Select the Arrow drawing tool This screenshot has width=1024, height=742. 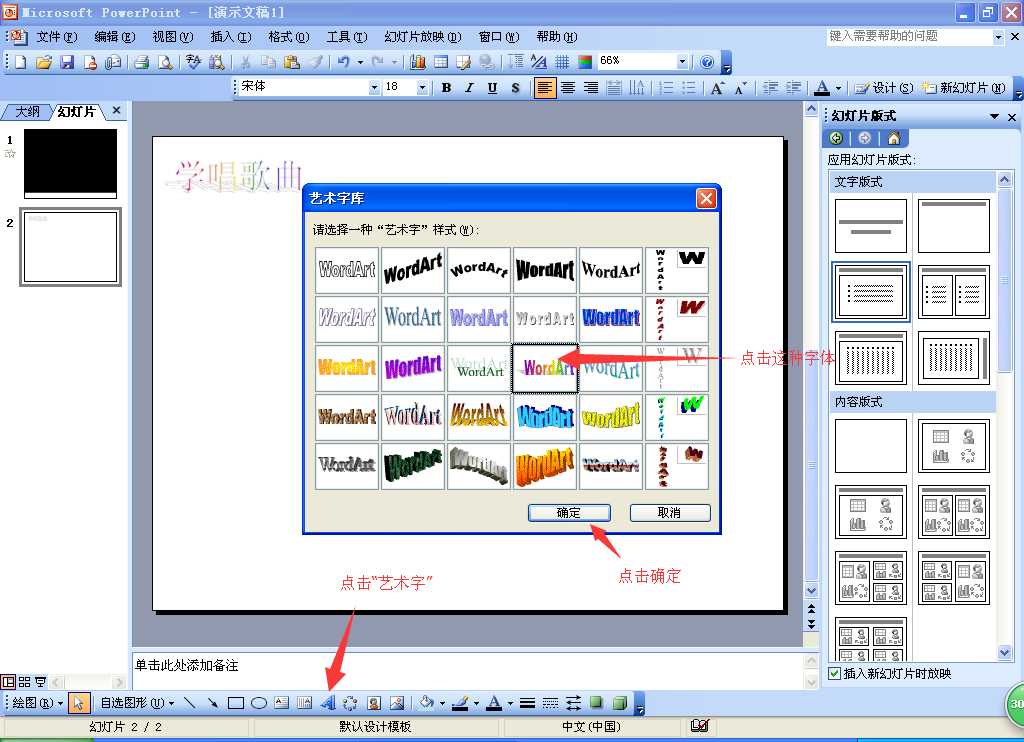point(213,703)
